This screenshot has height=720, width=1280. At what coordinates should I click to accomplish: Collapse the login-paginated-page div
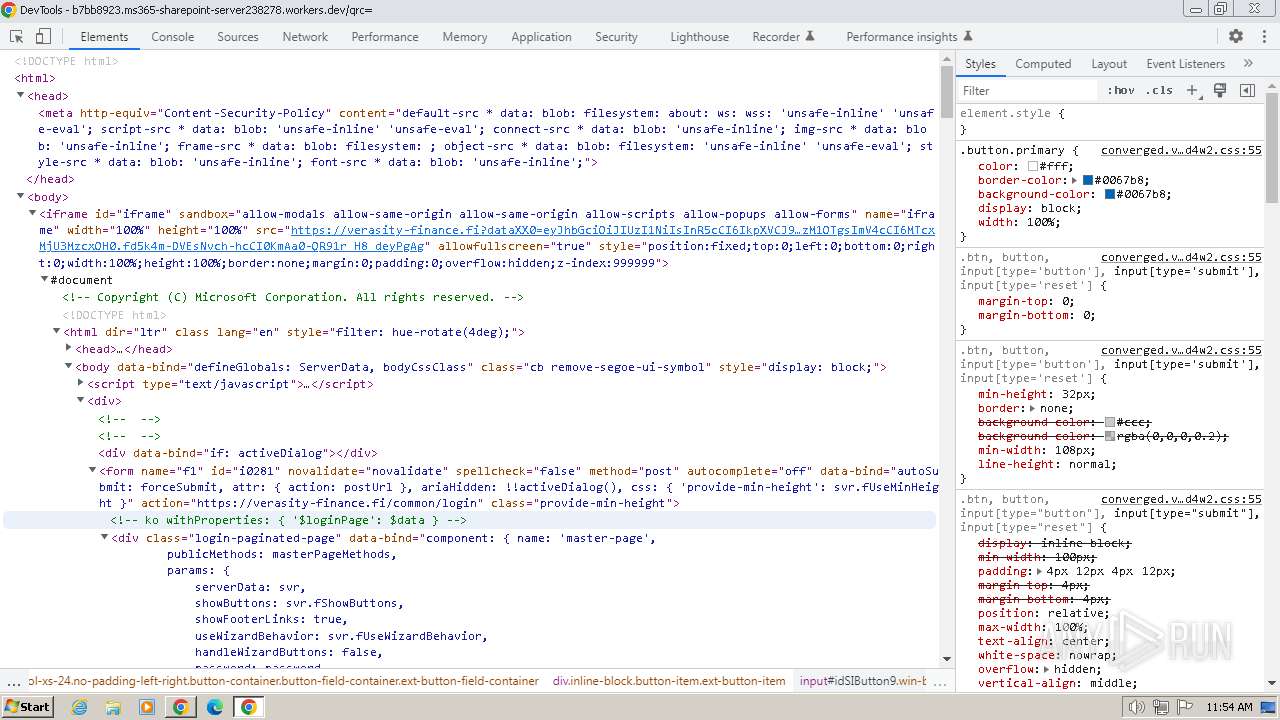[104, 537]
